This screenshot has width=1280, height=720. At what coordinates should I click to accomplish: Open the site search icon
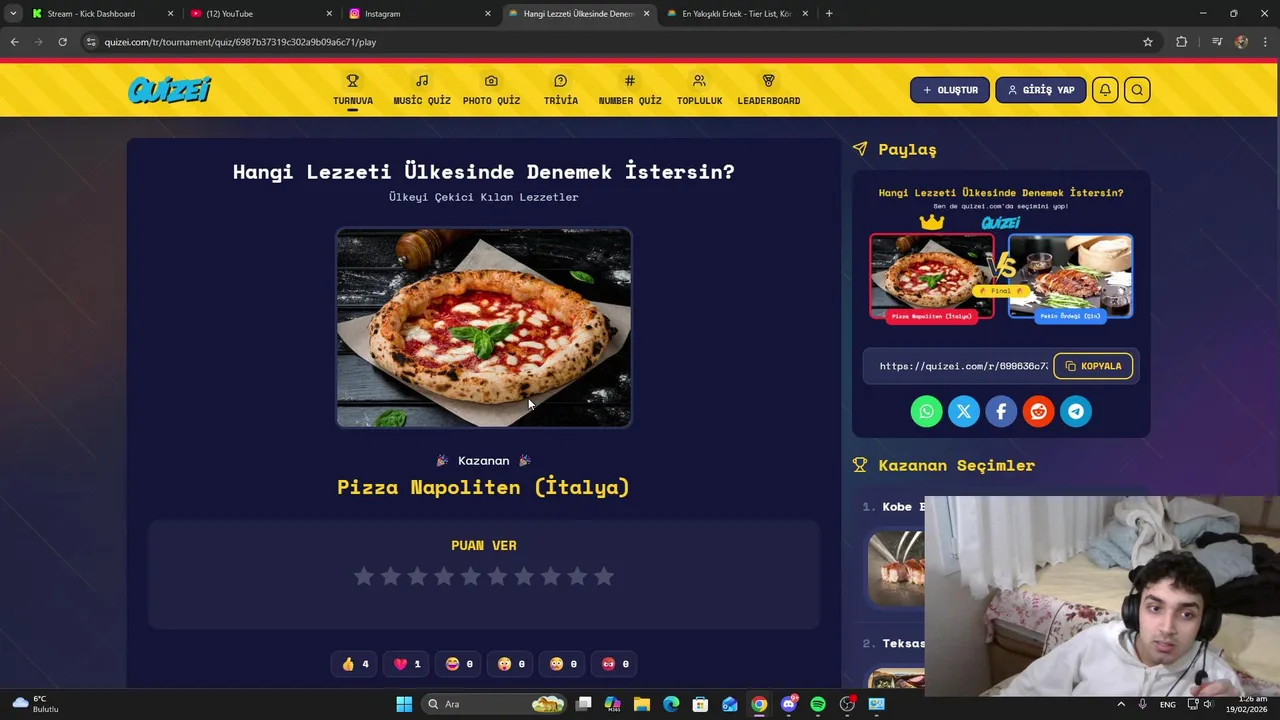(1137, 90)
